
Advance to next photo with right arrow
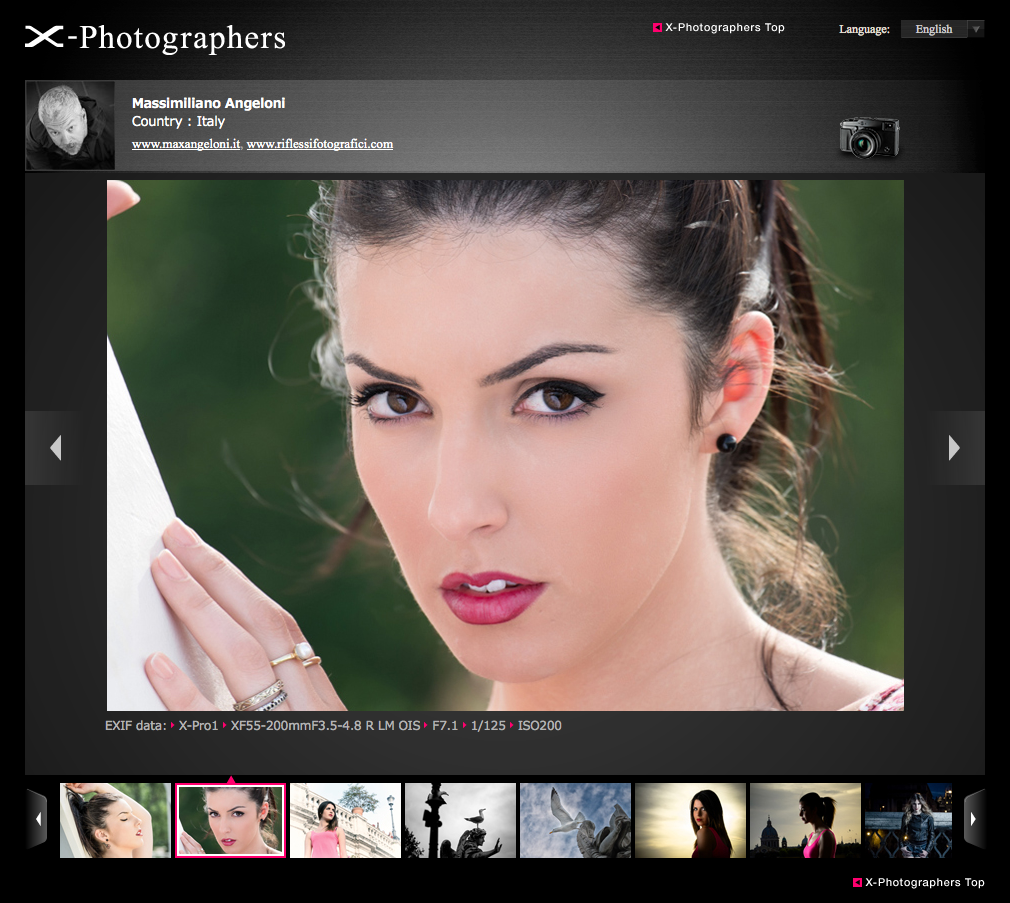click(x=954, y=448)
